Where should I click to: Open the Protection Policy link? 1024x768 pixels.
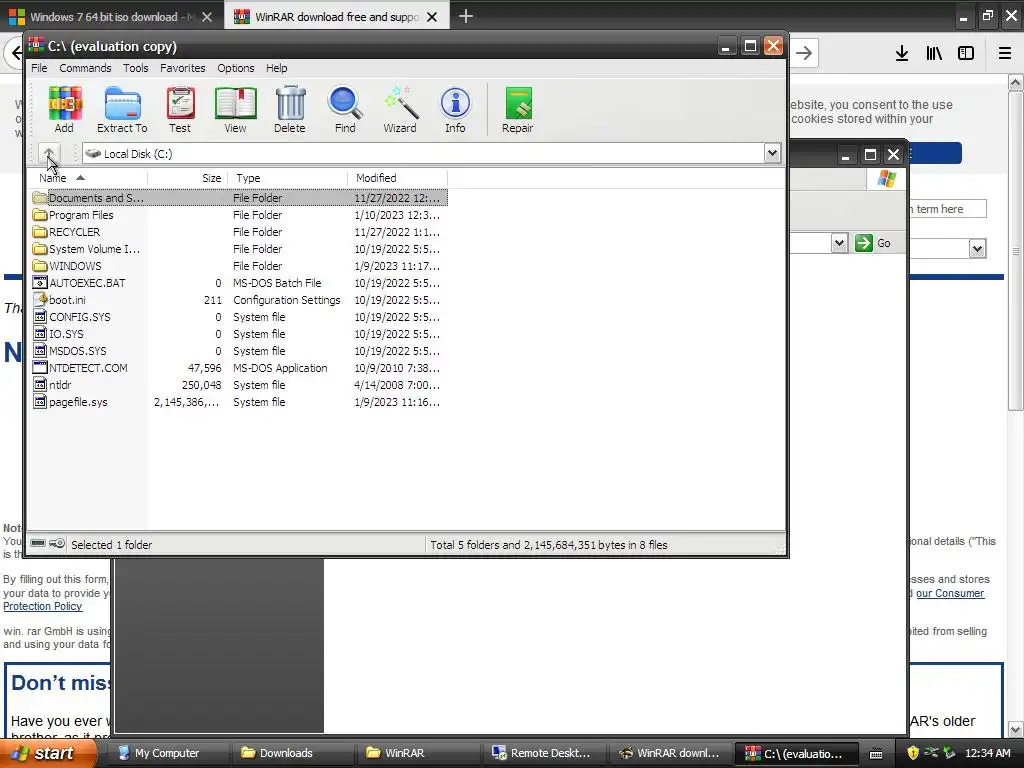point(42,606)
